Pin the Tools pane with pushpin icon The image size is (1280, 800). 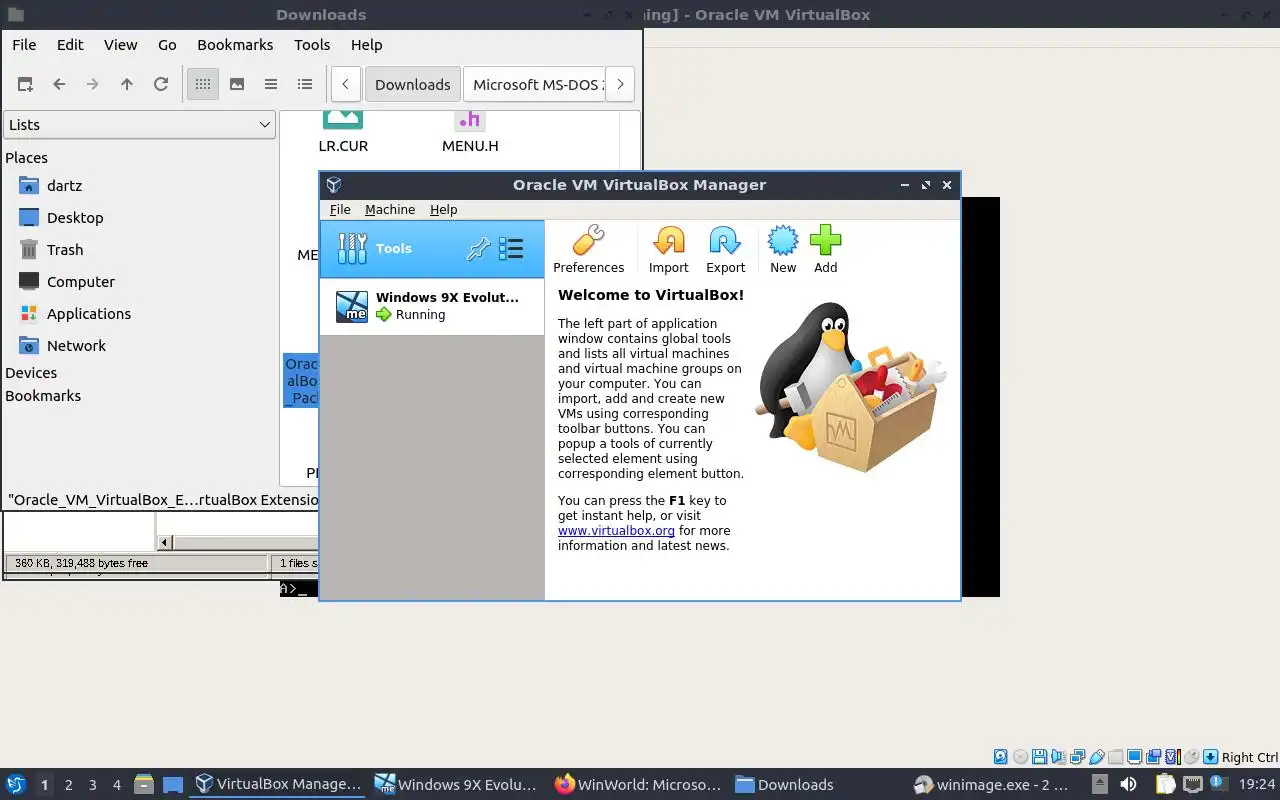pyautogui.click(x=478, y=249)
